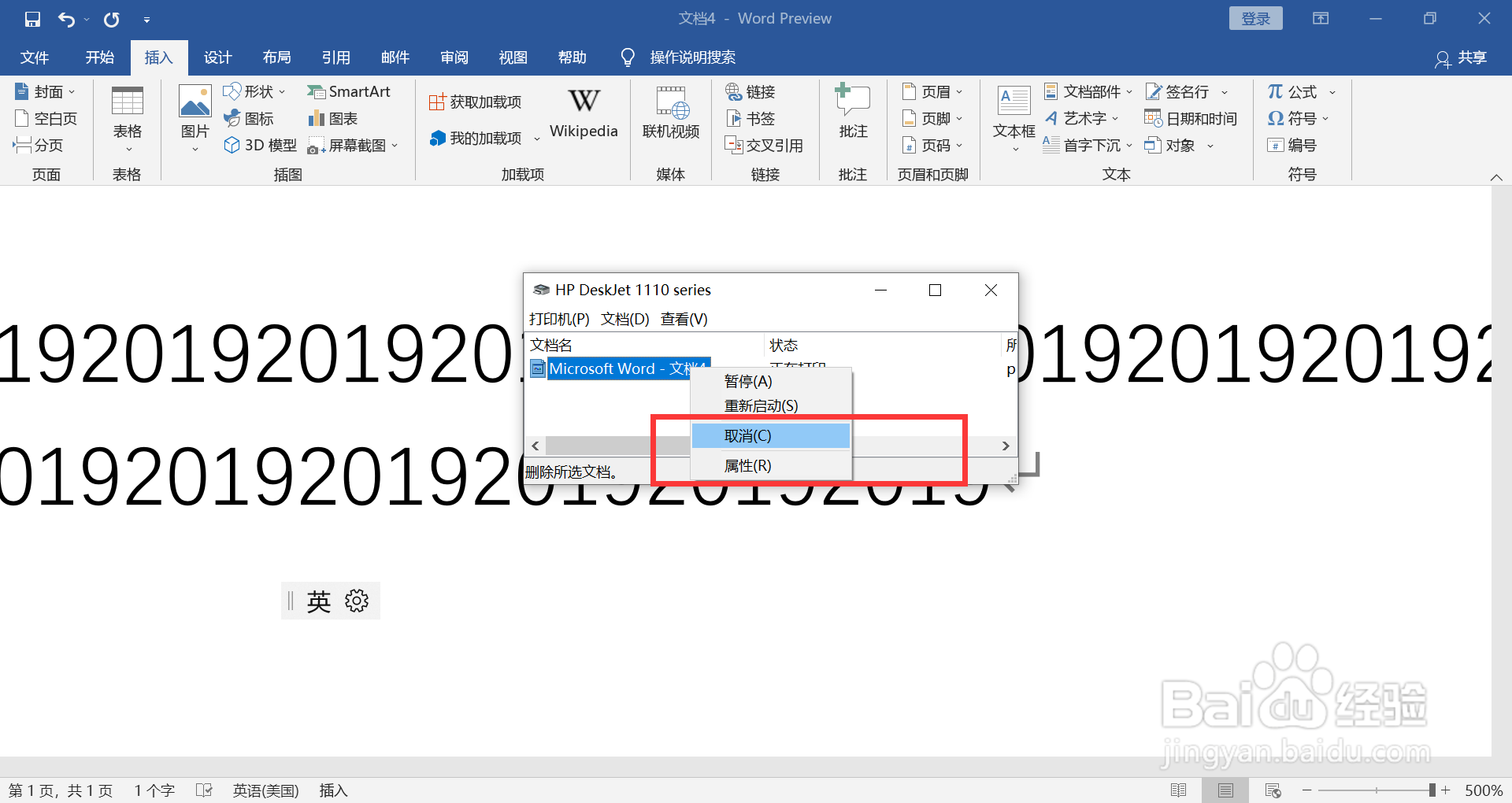Screen dimensions: 1512x803
Task: Open SmartArt insertion
Action: (x=350, y=91)
